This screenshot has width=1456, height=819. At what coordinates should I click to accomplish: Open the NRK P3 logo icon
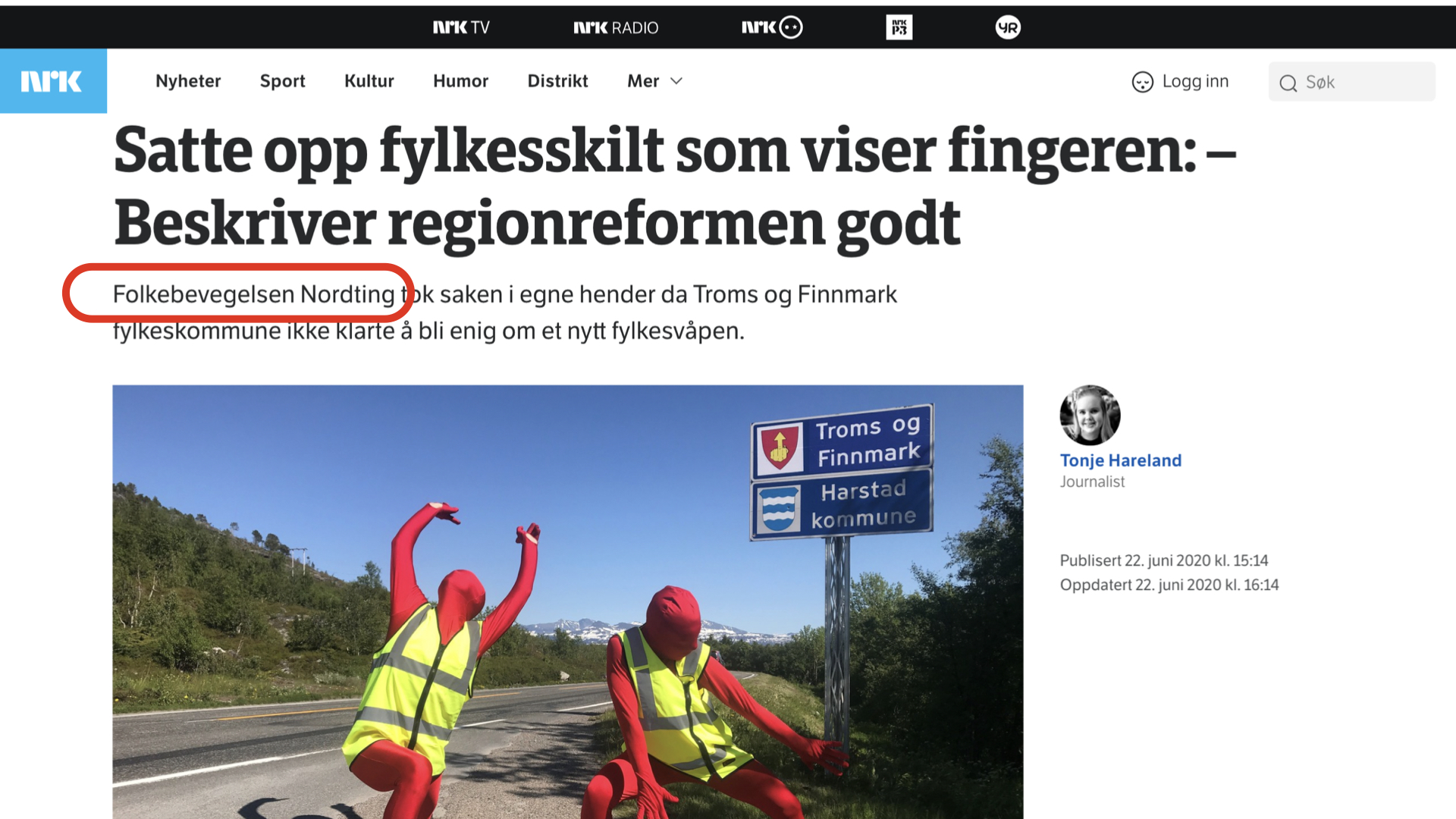899,27
